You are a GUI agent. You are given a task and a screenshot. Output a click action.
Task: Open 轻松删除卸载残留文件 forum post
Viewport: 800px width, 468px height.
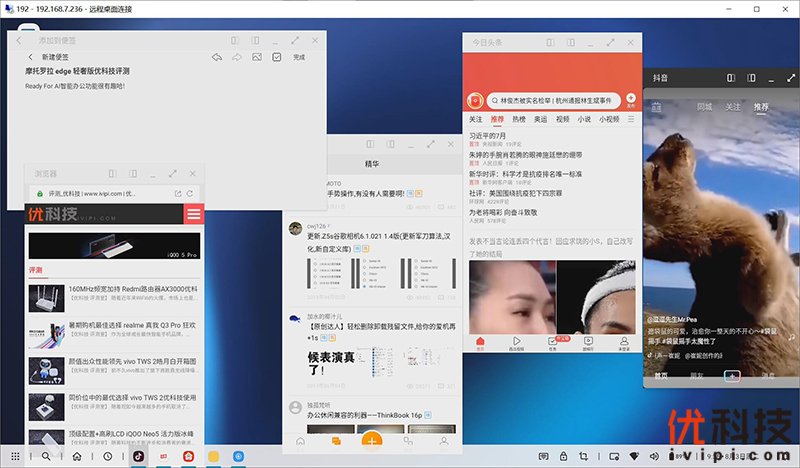tap(381, 332)
